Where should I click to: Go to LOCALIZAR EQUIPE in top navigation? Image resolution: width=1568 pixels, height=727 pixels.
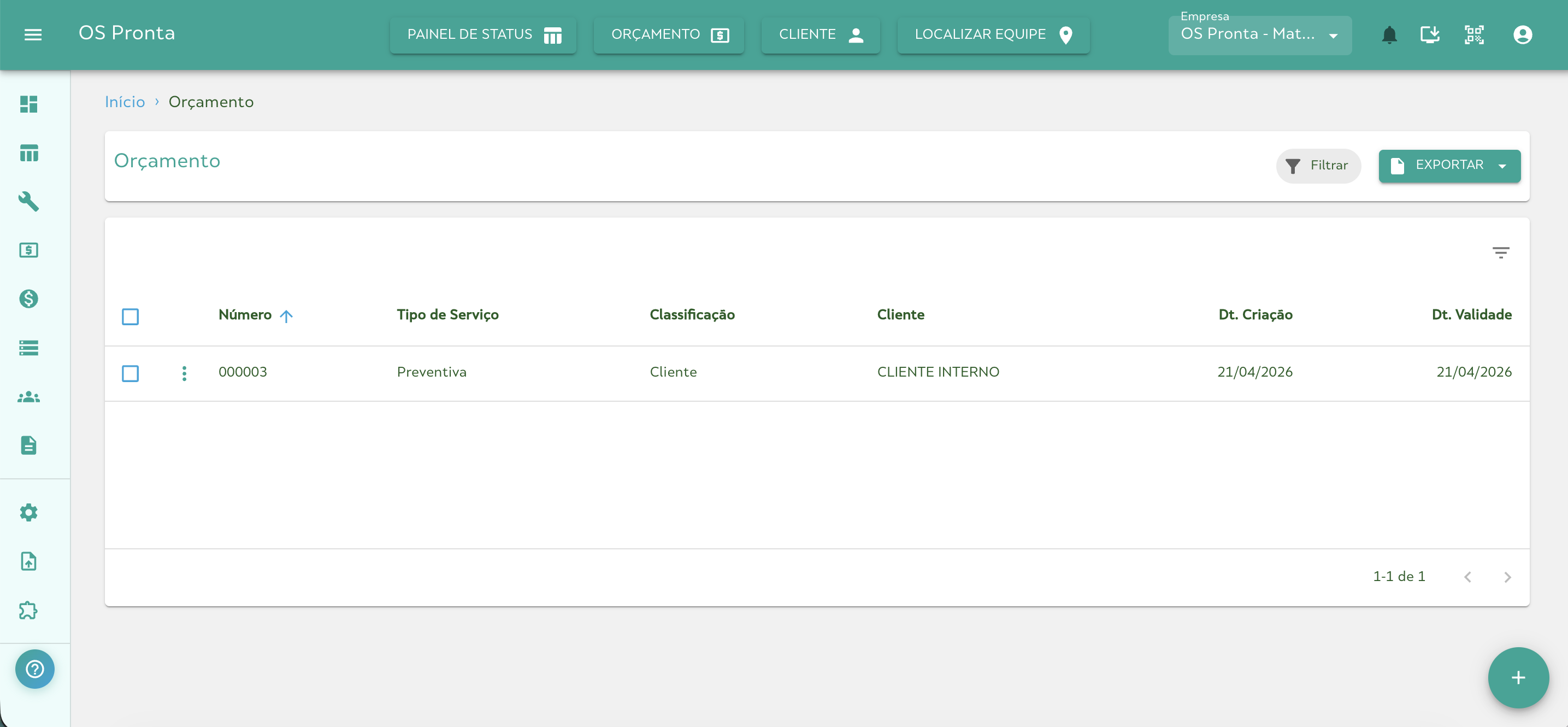tap(993, 34)
